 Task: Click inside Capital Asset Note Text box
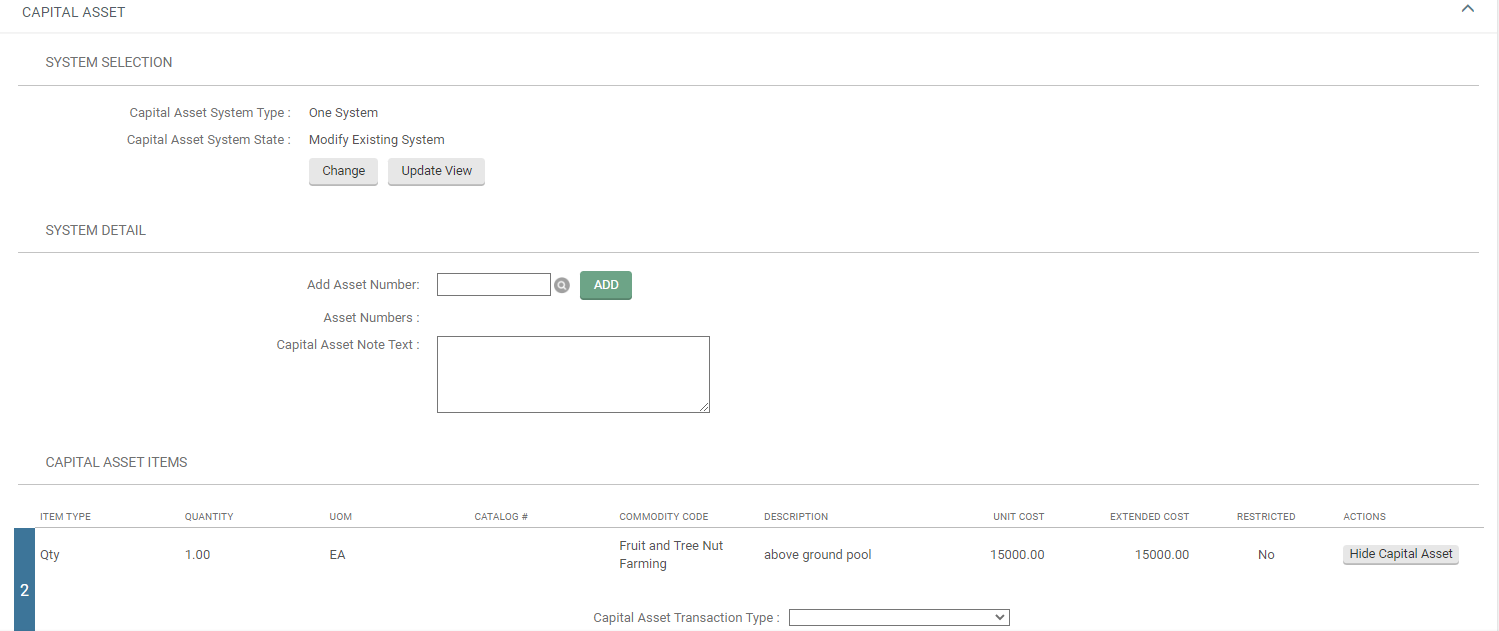[572, 374]
